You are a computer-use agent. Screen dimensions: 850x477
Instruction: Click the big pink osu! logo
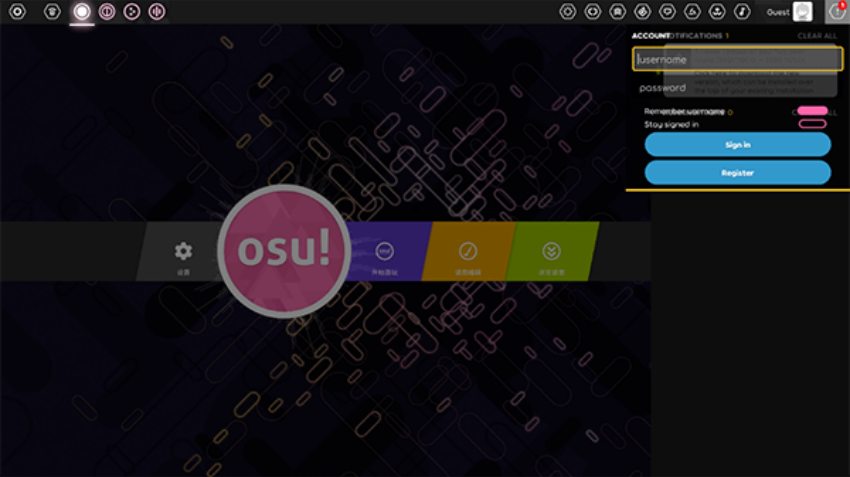(x=284, y=251)
